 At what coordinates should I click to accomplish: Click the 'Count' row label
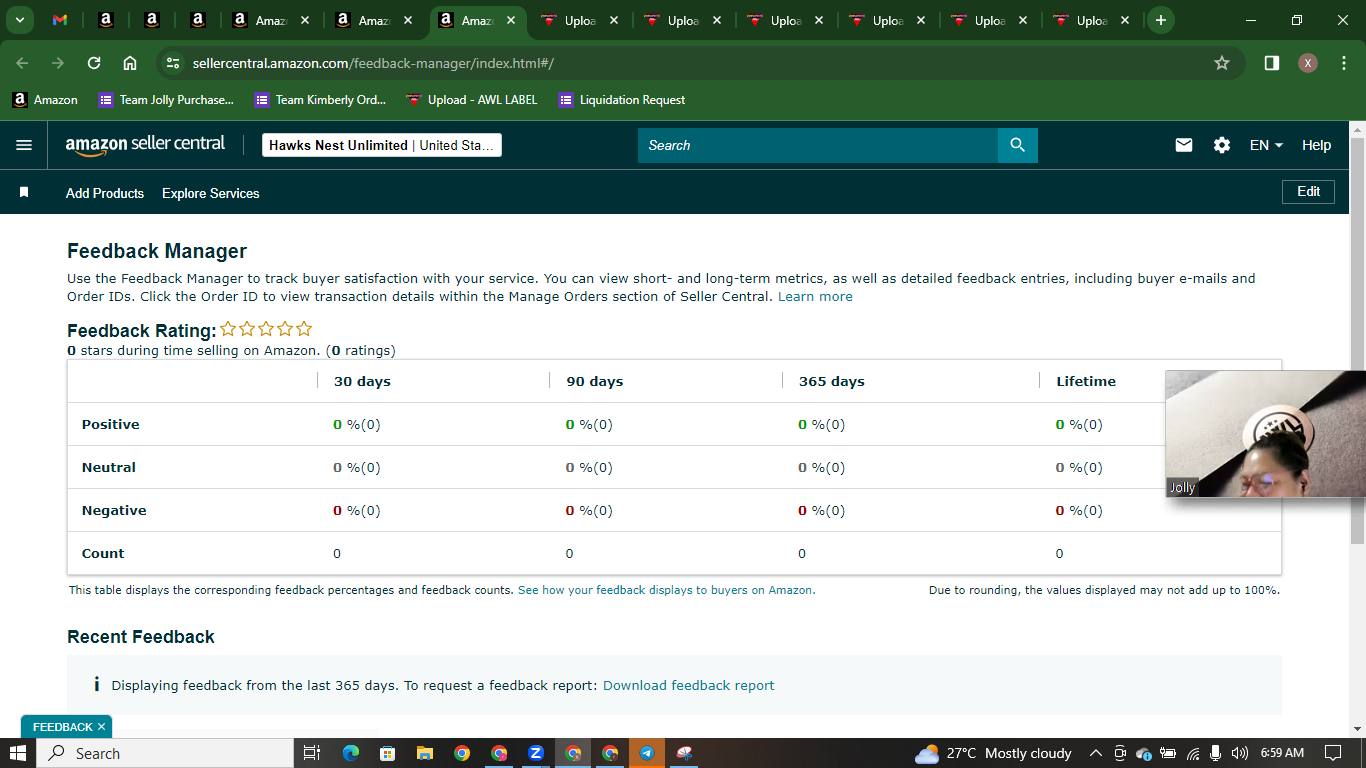tap(103, 553)
